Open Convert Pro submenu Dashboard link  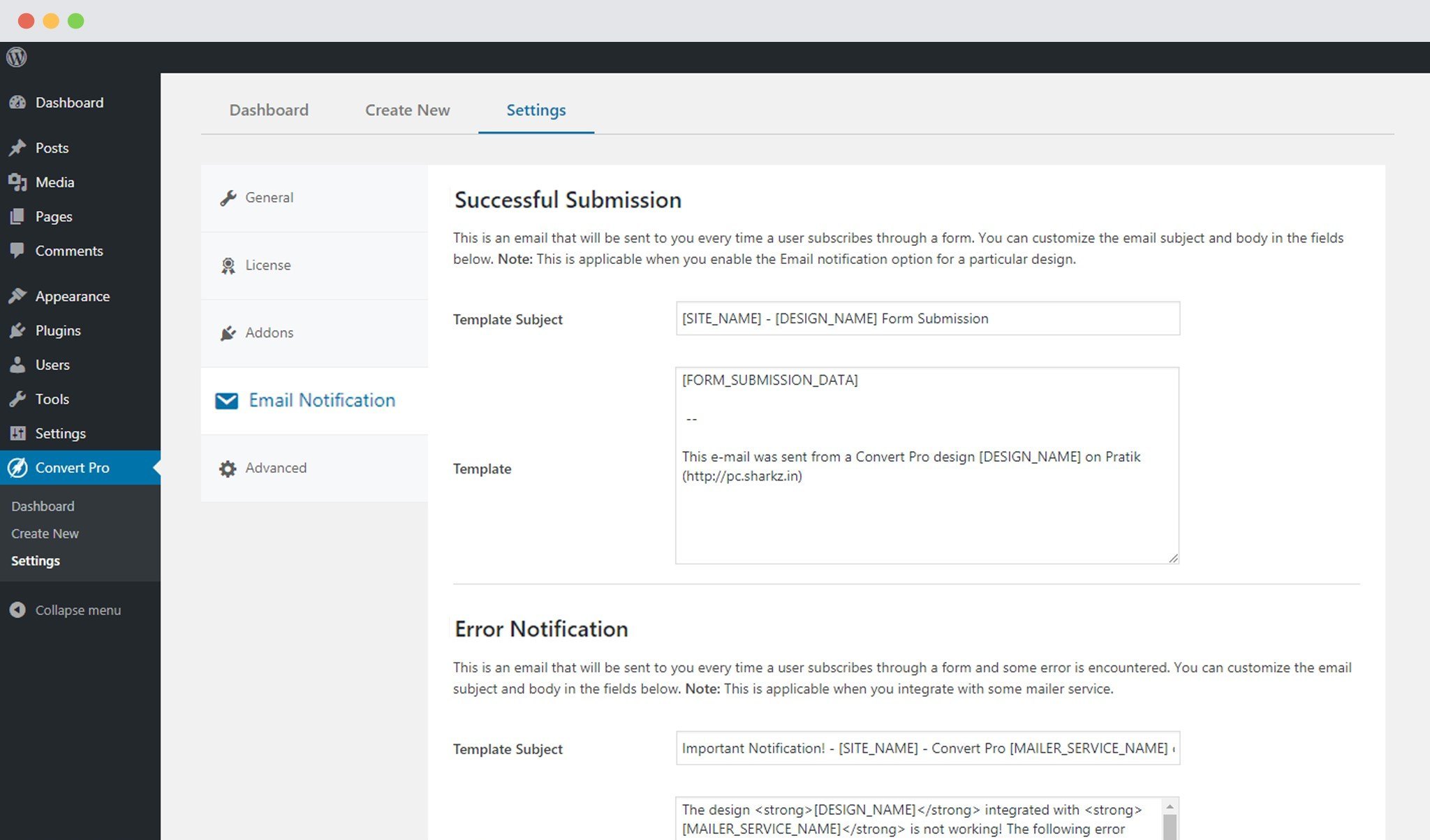click(43, 506)
